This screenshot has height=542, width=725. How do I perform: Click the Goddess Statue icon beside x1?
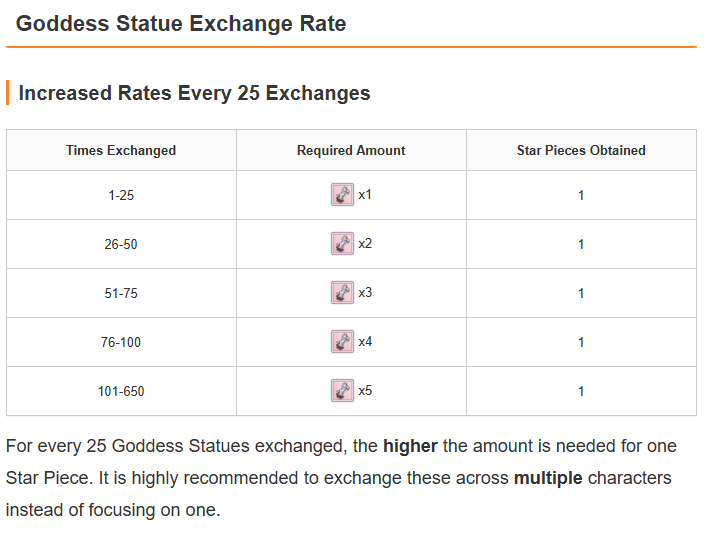click(x=342, y=195)
